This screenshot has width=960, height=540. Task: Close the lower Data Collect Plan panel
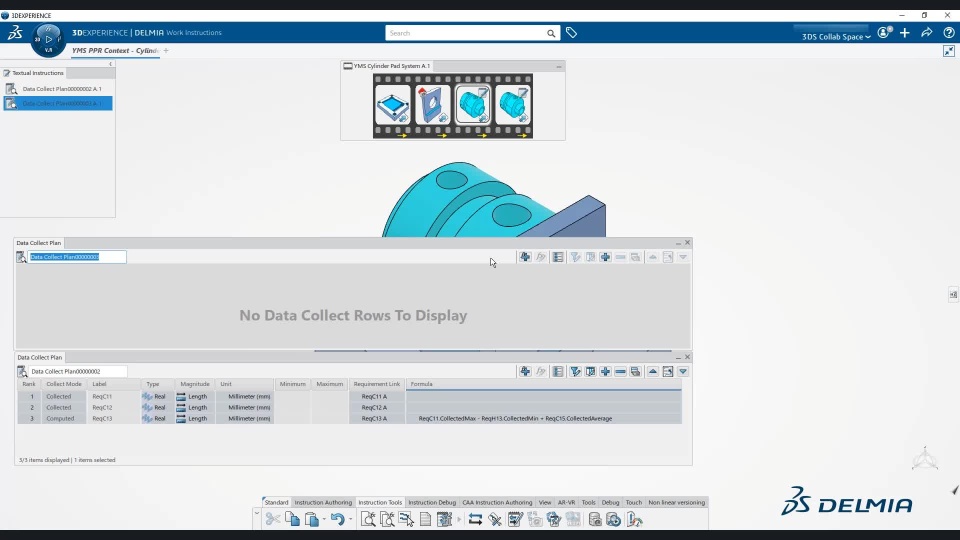[687, 357]
